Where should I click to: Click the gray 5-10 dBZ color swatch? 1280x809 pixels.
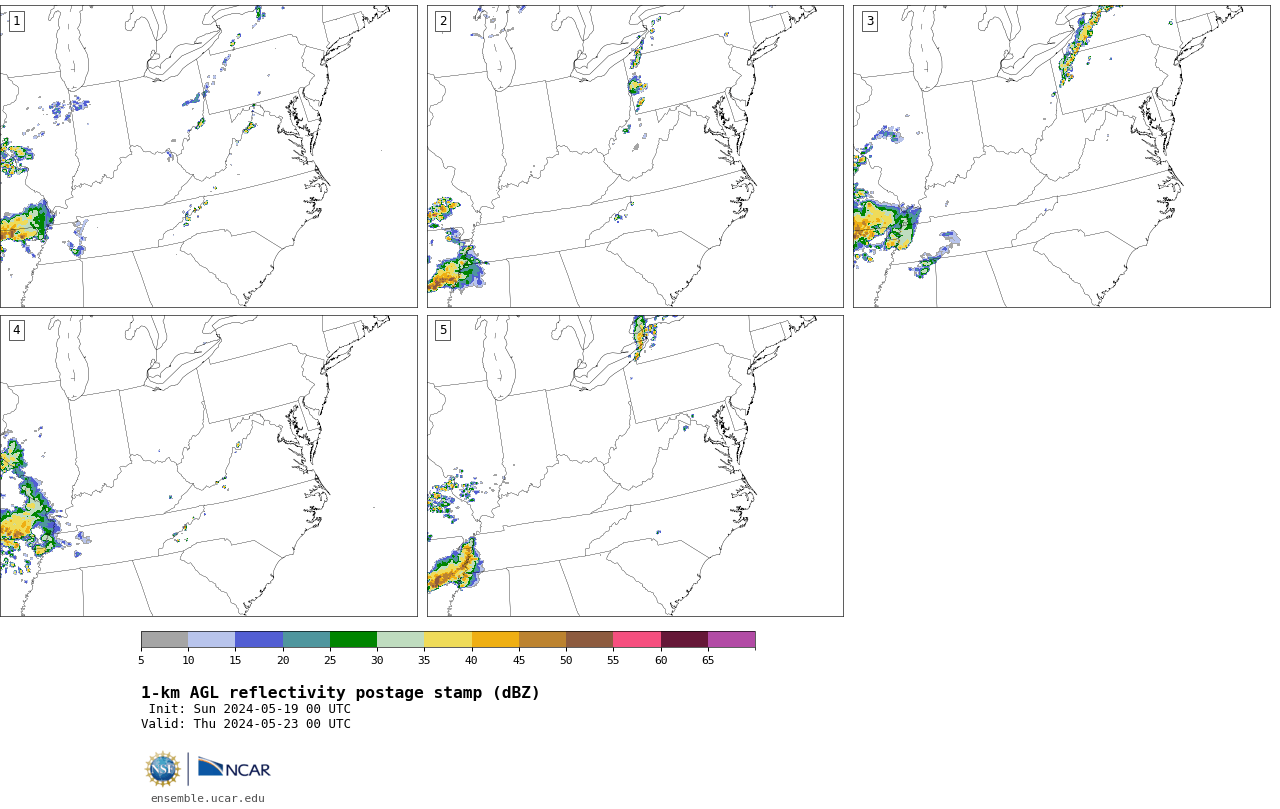164,640
